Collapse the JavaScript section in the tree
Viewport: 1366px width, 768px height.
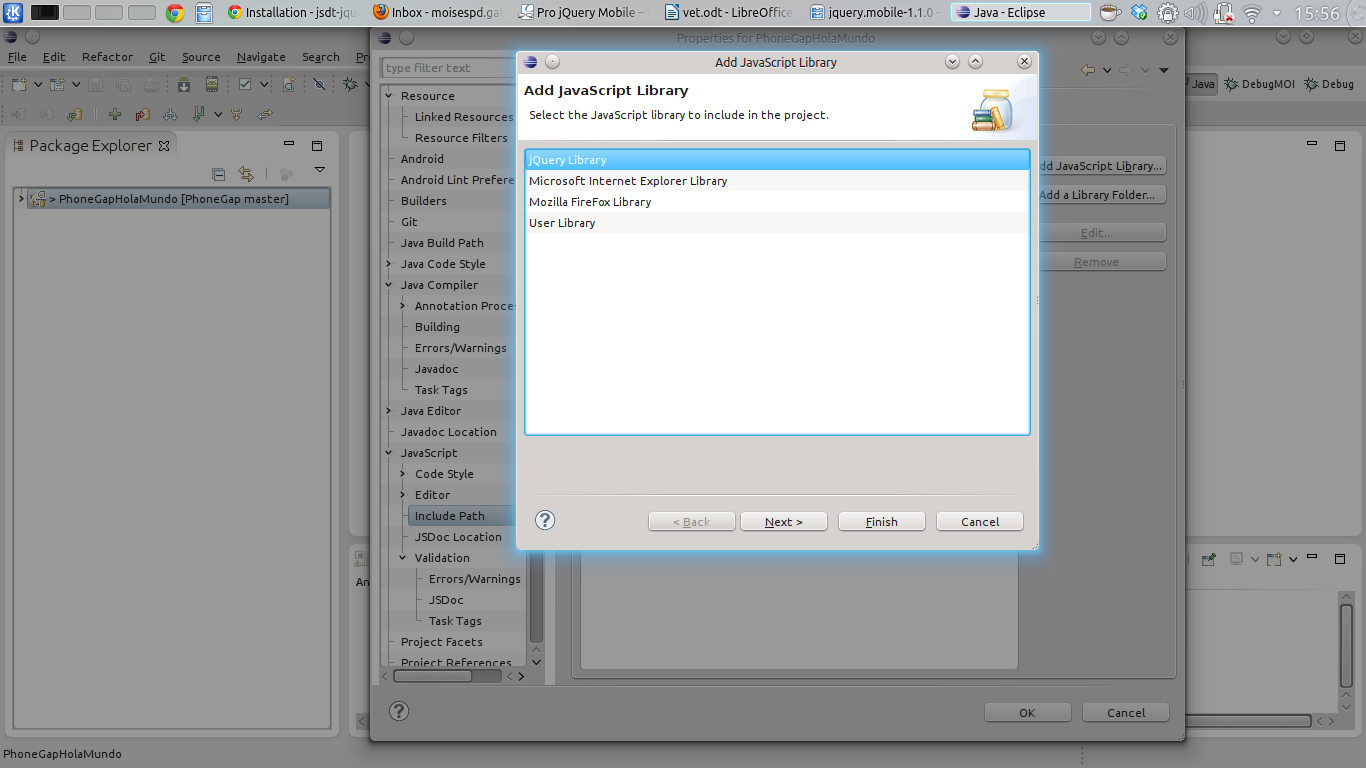click(x=390, y=452)
